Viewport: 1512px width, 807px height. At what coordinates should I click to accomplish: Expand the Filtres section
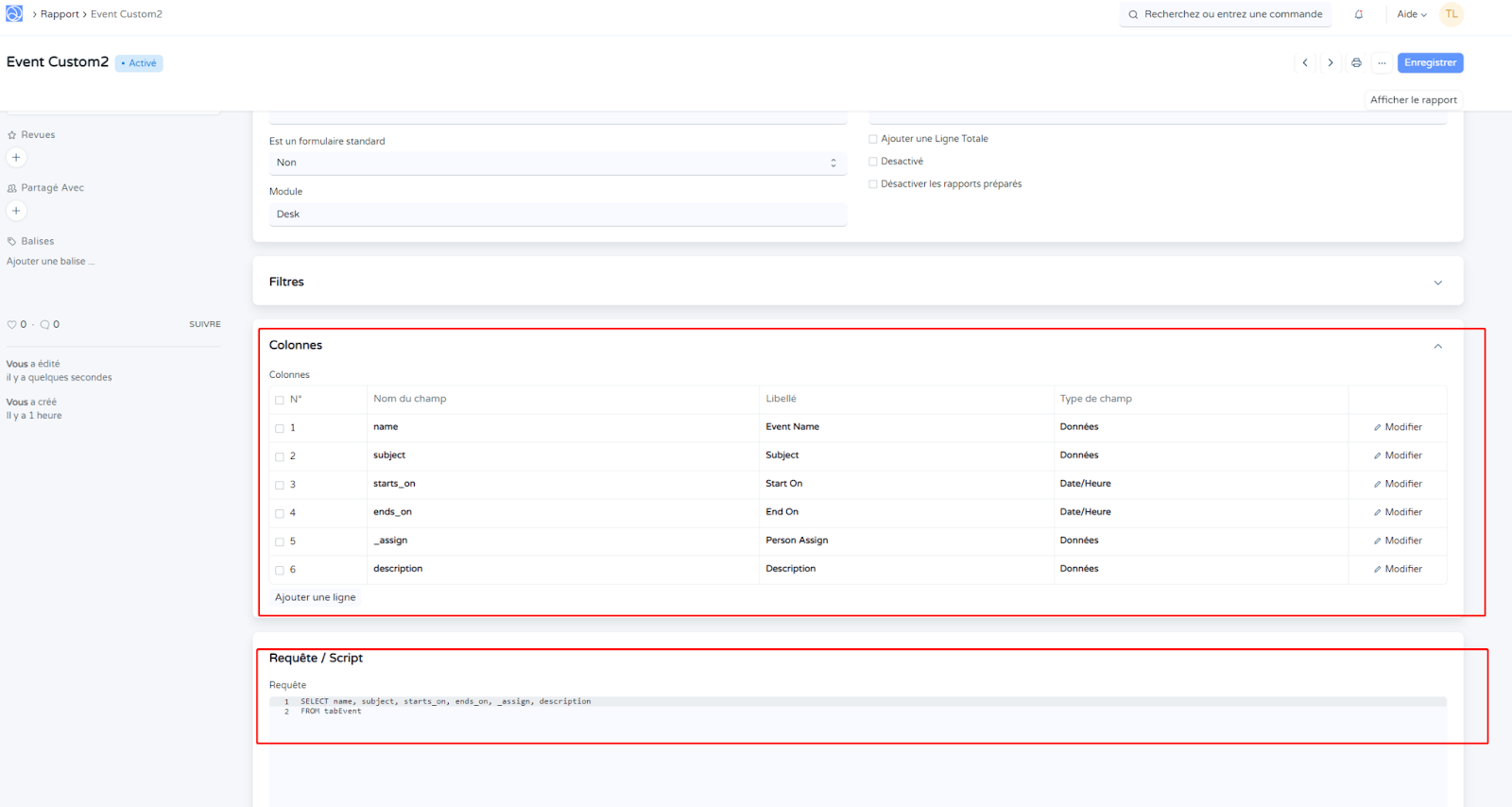tap(1437, 283)
